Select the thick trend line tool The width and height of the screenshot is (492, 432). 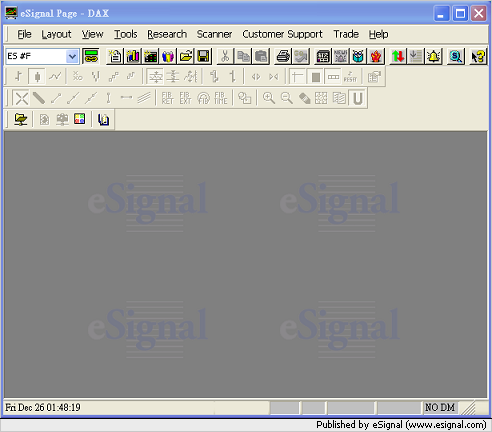click(39, 98)
